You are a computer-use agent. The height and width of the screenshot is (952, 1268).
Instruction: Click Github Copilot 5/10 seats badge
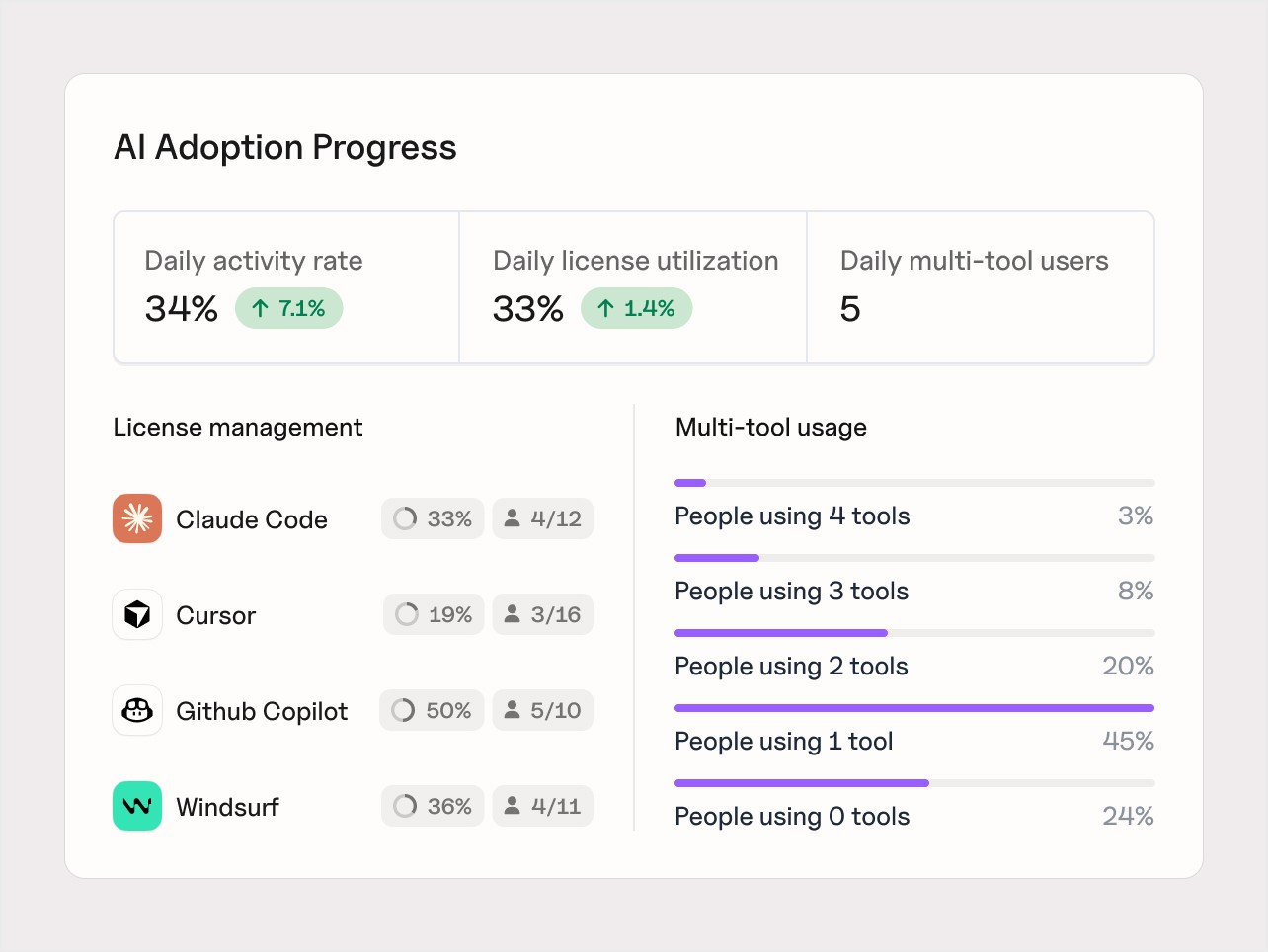(x=542, y=710)
